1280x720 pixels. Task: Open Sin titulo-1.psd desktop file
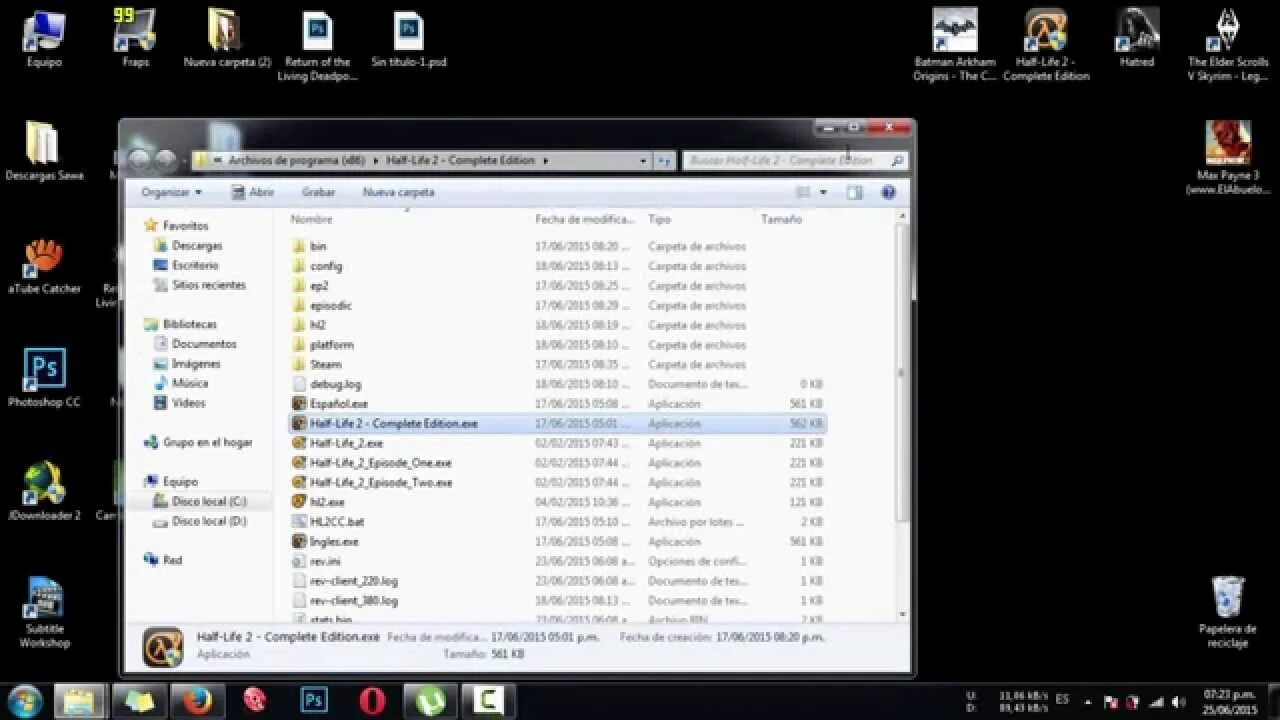408,38
